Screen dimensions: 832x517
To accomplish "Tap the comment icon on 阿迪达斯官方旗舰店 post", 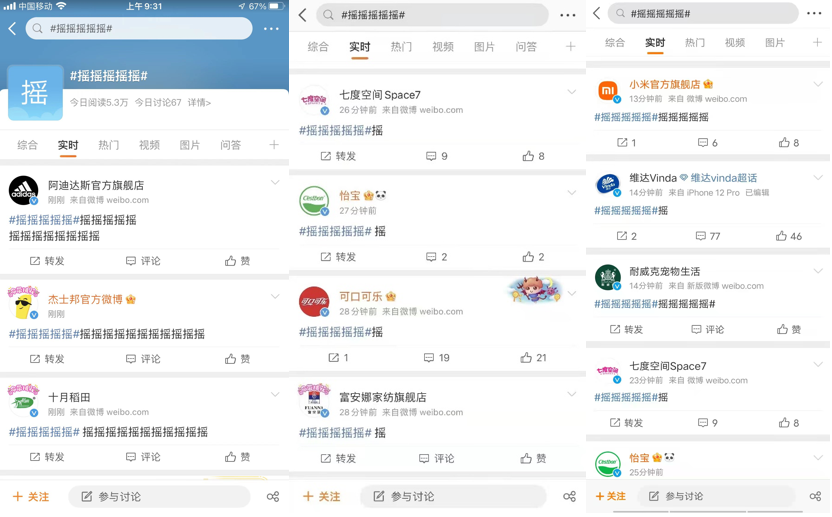I will point(131,261).
